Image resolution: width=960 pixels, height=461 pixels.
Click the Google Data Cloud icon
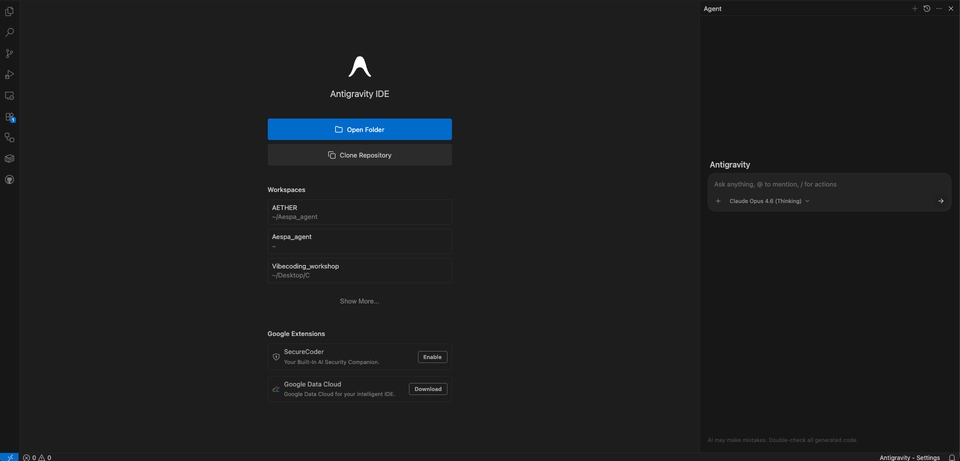pos(276,389)
